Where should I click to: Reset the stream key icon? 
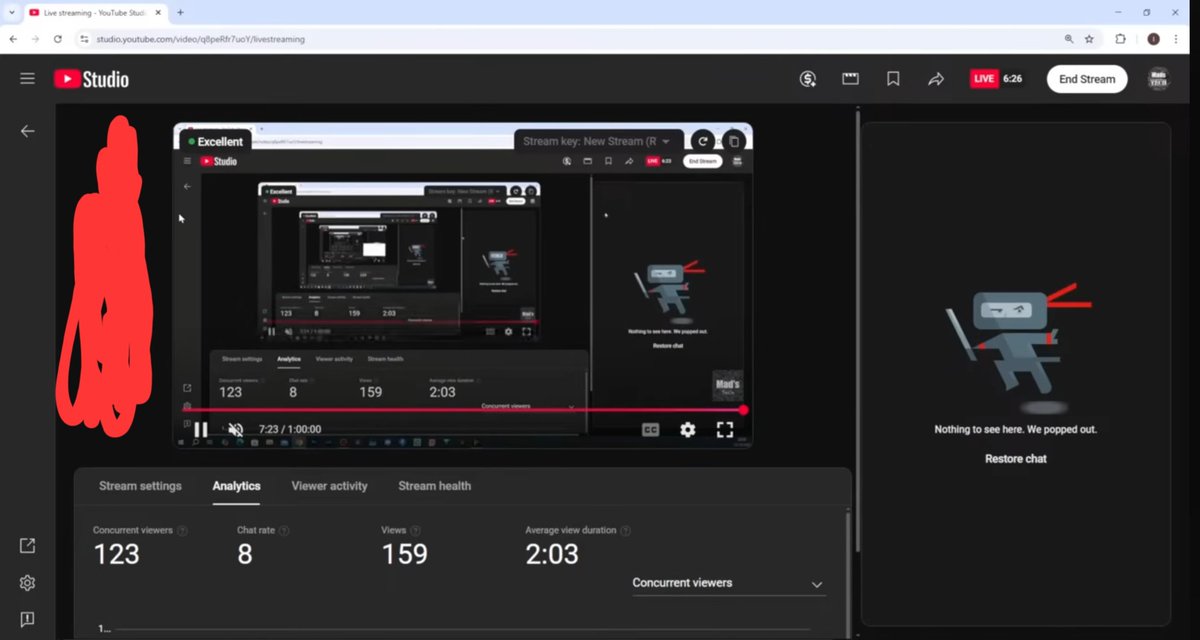tap(703, 141)
